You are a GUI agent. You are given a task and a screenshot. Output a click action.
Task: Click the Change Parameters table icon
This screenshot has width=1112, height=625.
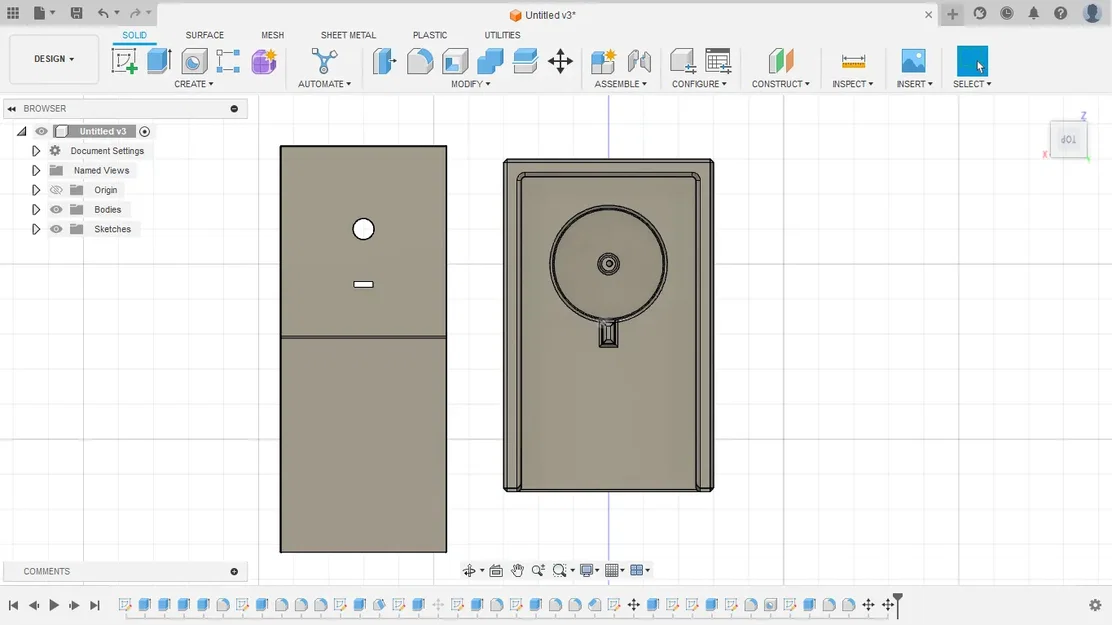click(718, 61)
